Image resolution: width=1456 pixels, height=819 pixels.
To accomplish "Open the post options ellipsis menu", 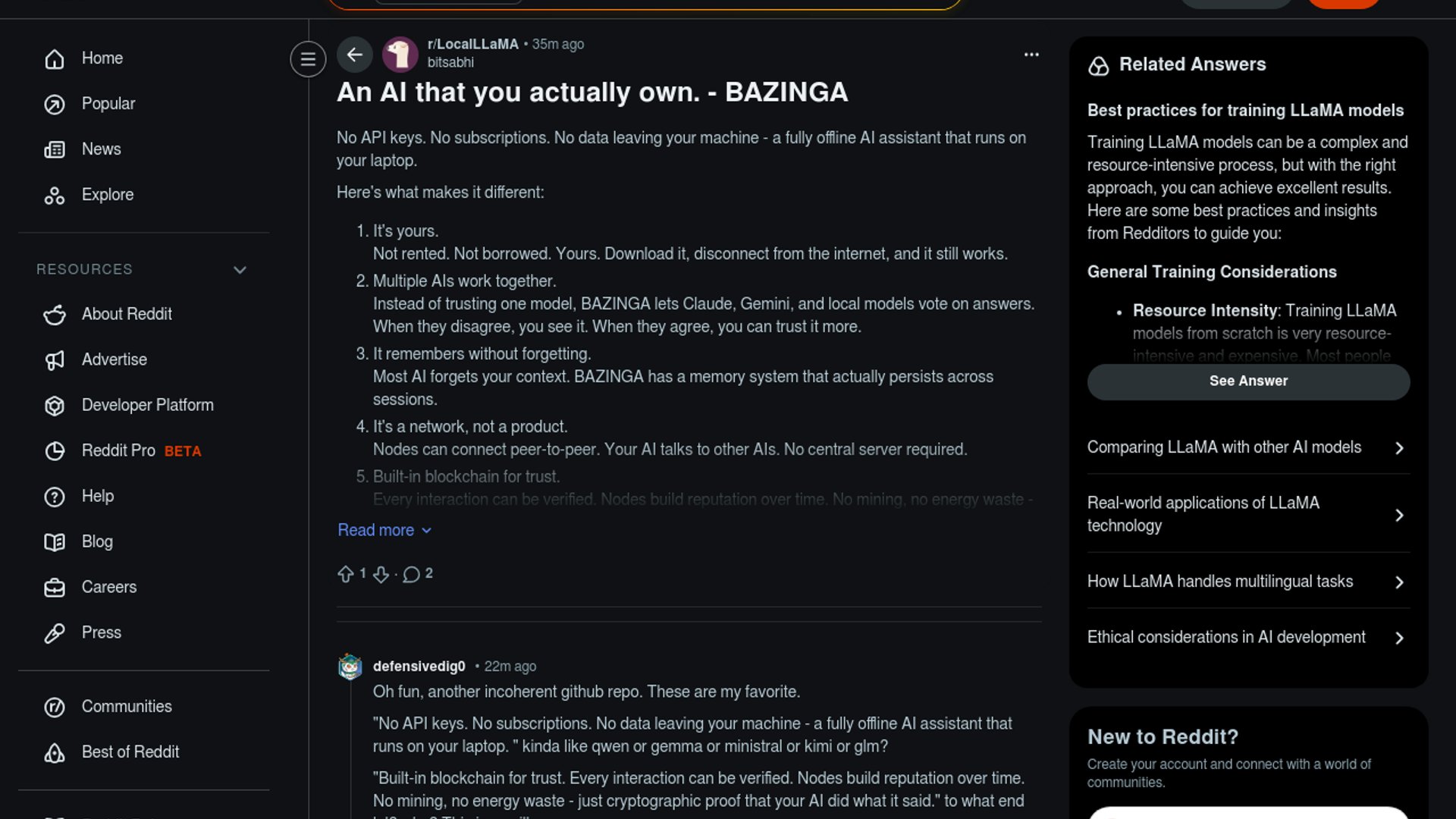I will [1031, 55].
